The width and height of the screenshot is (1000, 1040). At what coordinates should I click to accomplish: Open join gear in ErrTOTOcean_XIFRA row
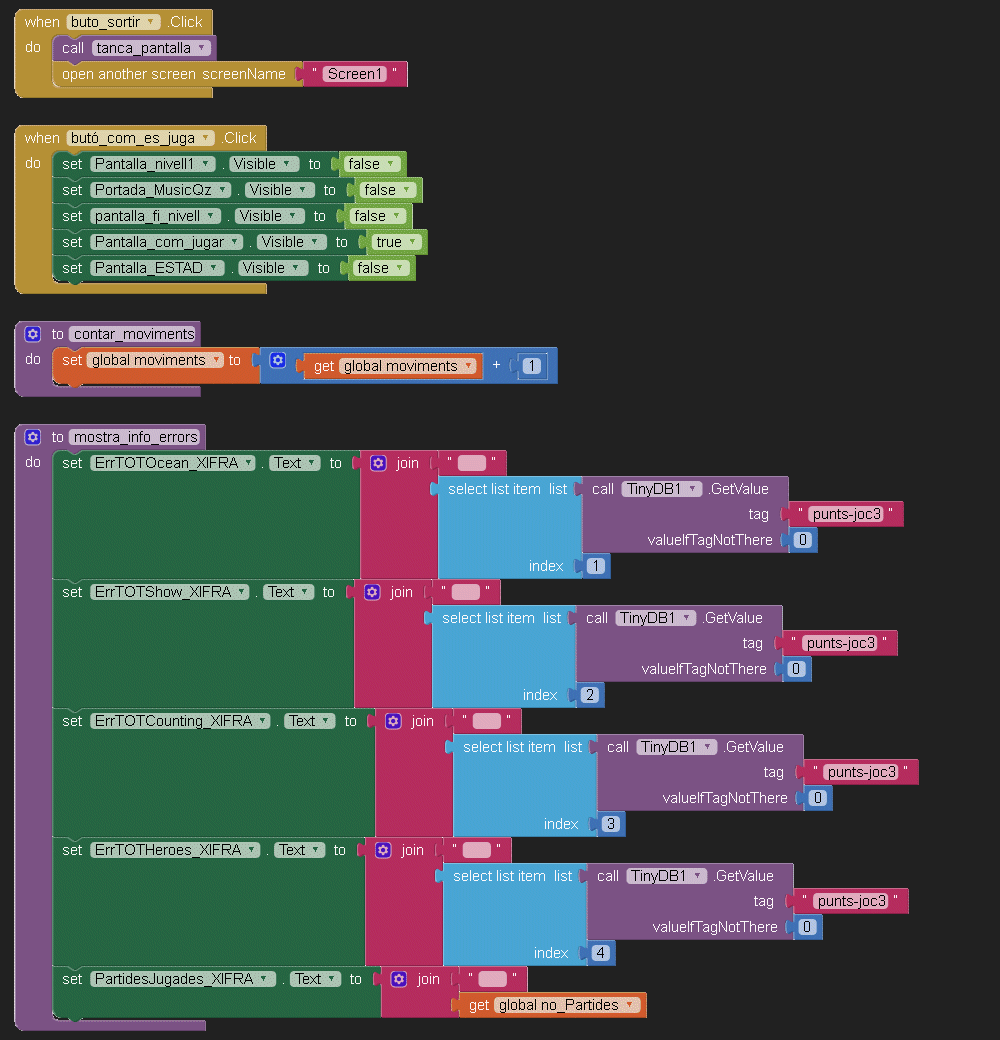tap(378, 463)
